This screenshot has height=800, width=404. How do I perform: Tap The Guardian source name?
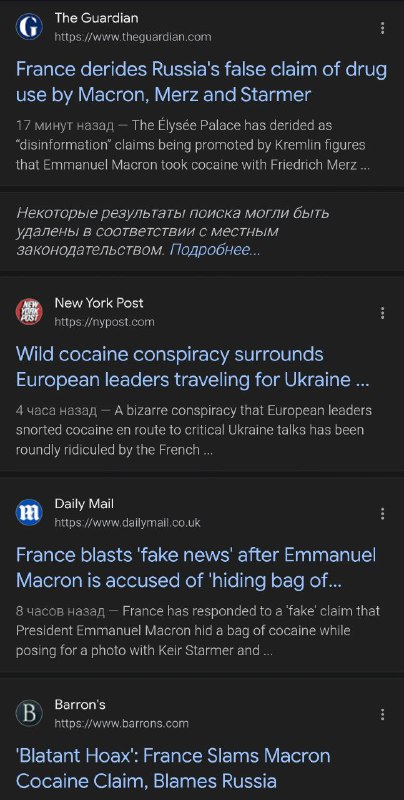click(x=96, y=18)
